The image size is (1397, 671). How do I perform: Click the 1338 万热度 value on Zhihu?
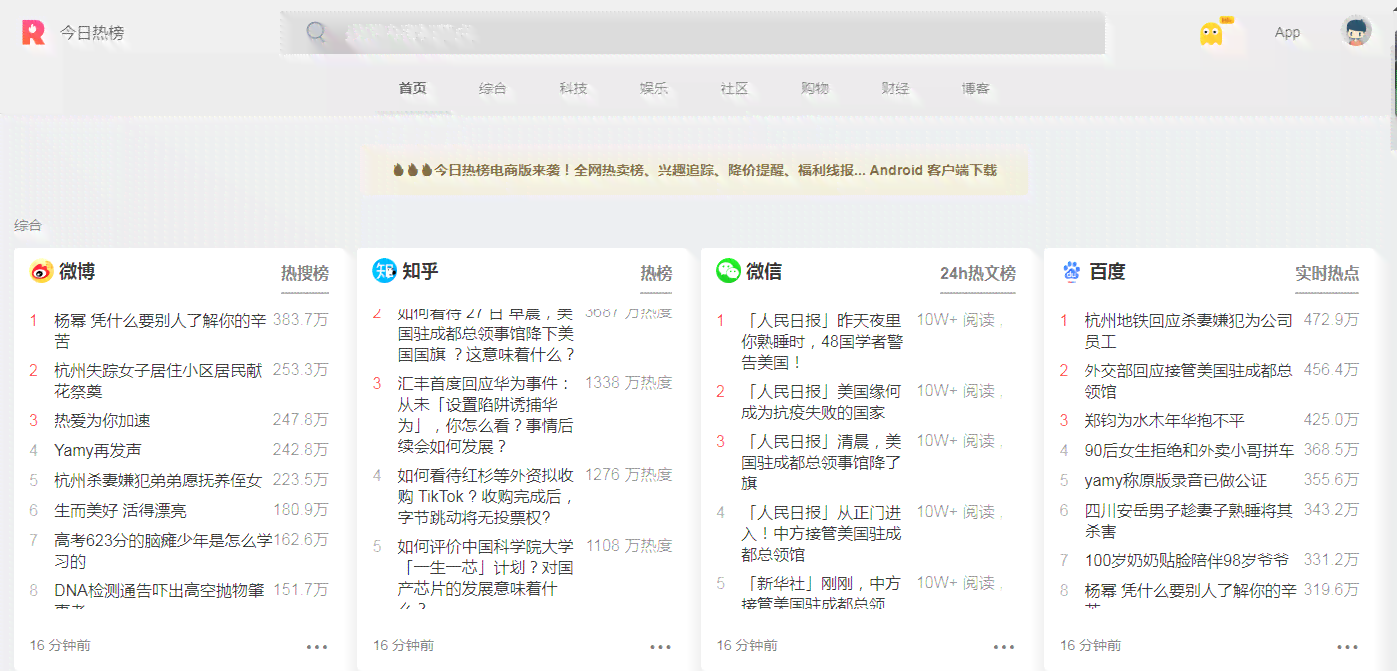(629, 383)
